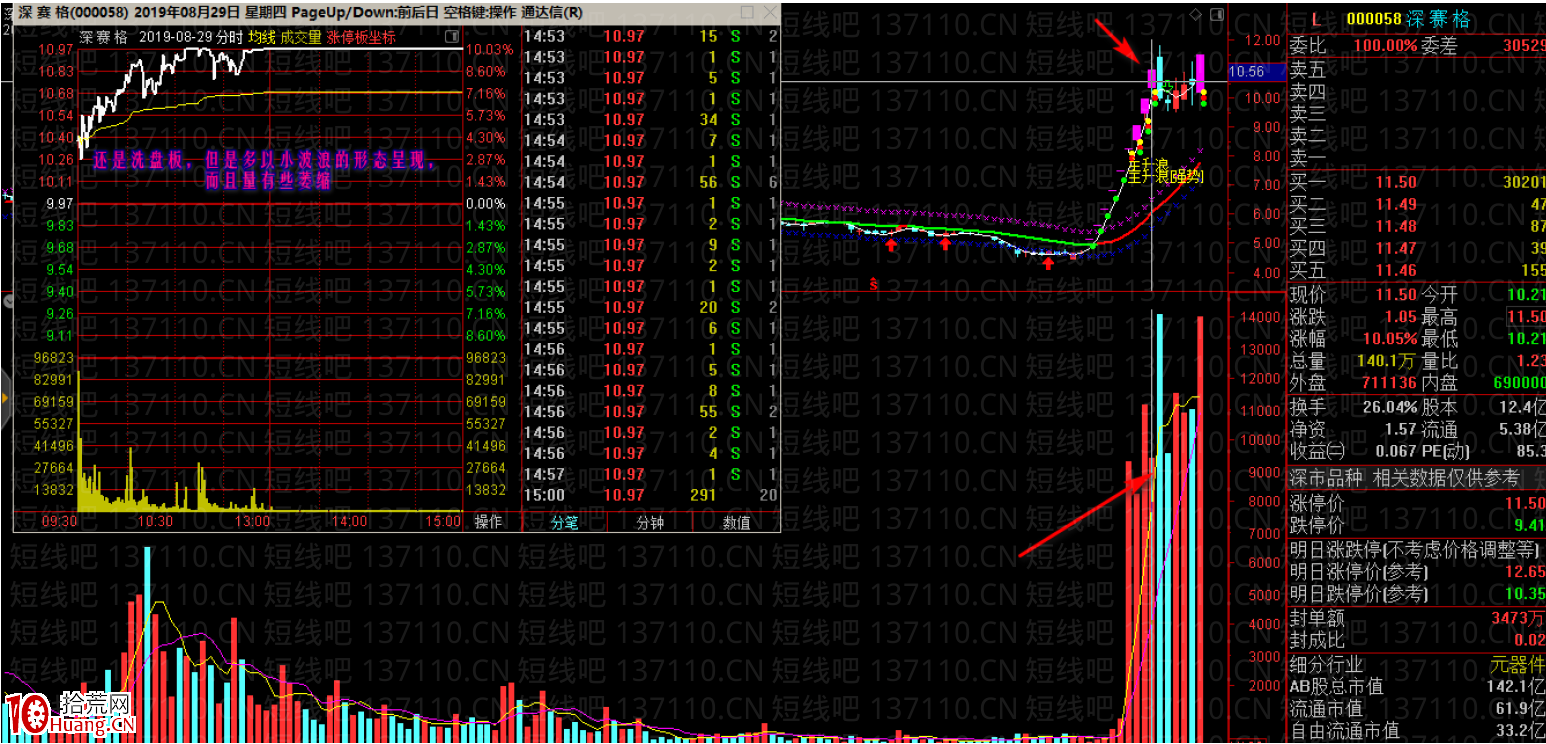Click the 净资 value 1.57
Screen dimensions: 1546x744
1400,430
